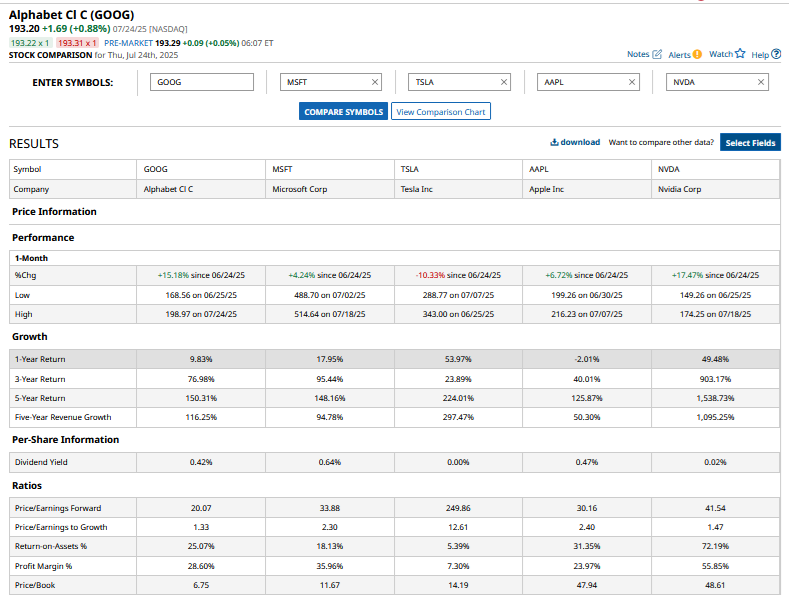Click the 1-Year Return row label
The width and height of the screenshot is (789, 600).
(40, 359)
